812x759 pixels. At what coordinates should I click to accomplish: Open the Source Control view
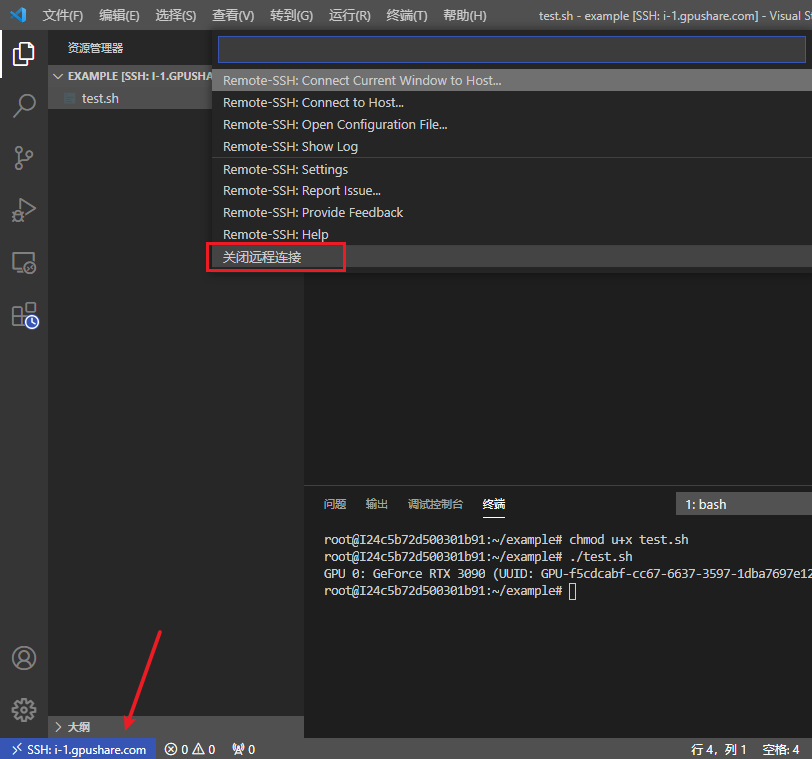pos(23,158)
